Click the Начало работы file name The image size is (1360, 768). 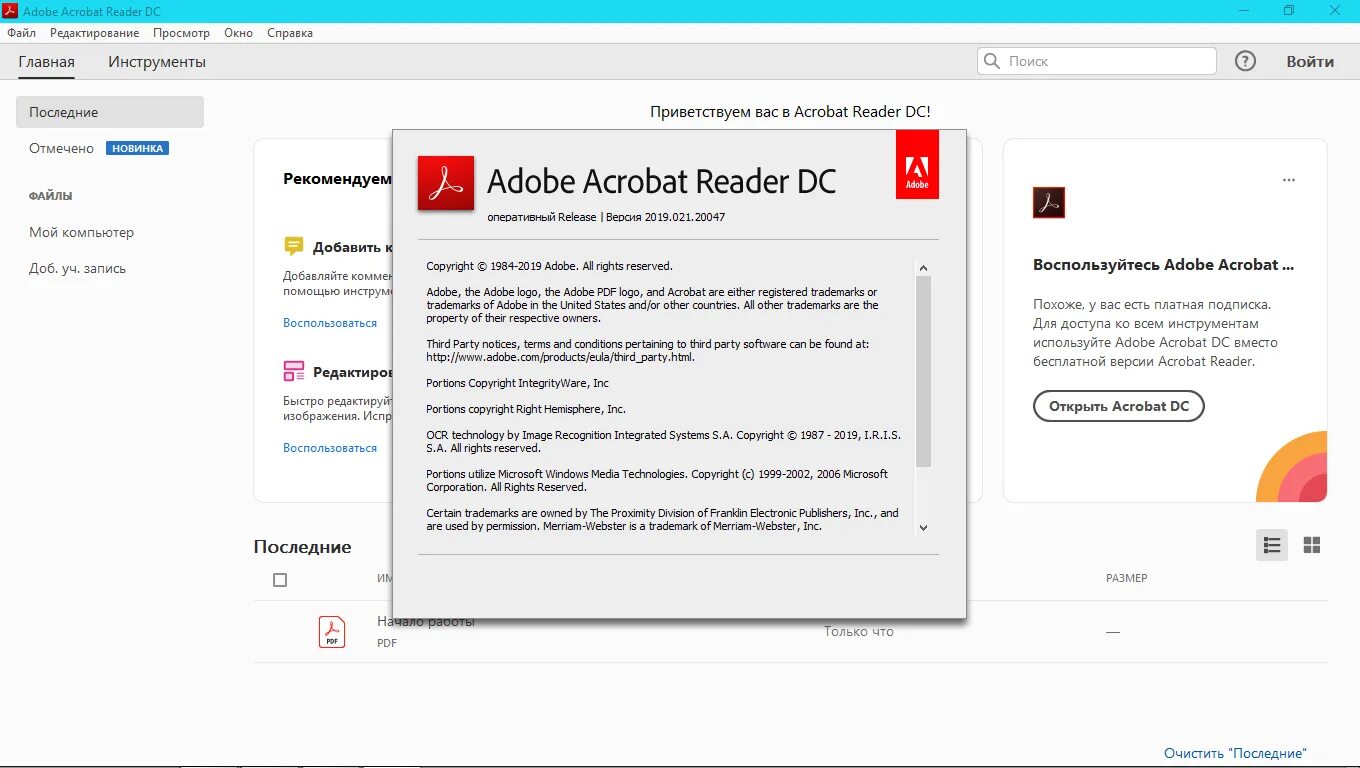(426, 621)
